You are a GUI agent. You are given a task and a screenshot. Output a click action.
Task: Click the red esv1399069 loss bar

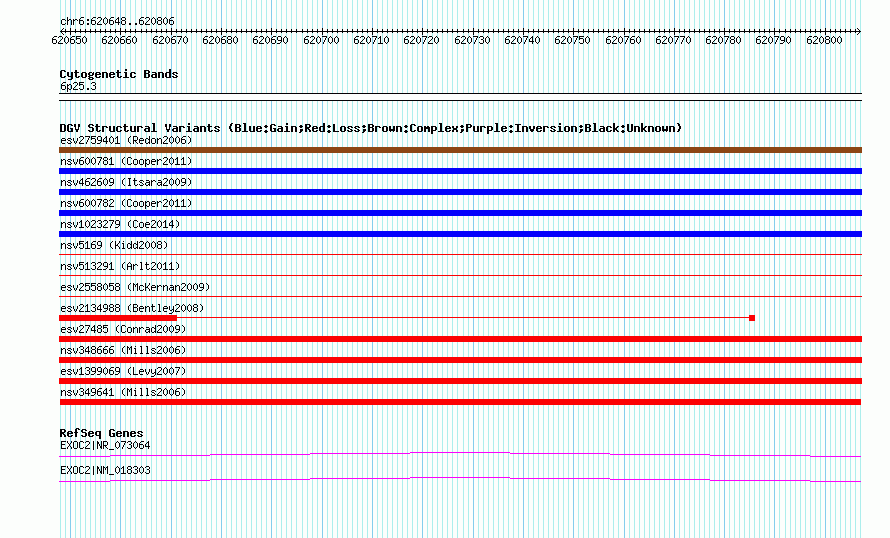(x=460, y=381)
